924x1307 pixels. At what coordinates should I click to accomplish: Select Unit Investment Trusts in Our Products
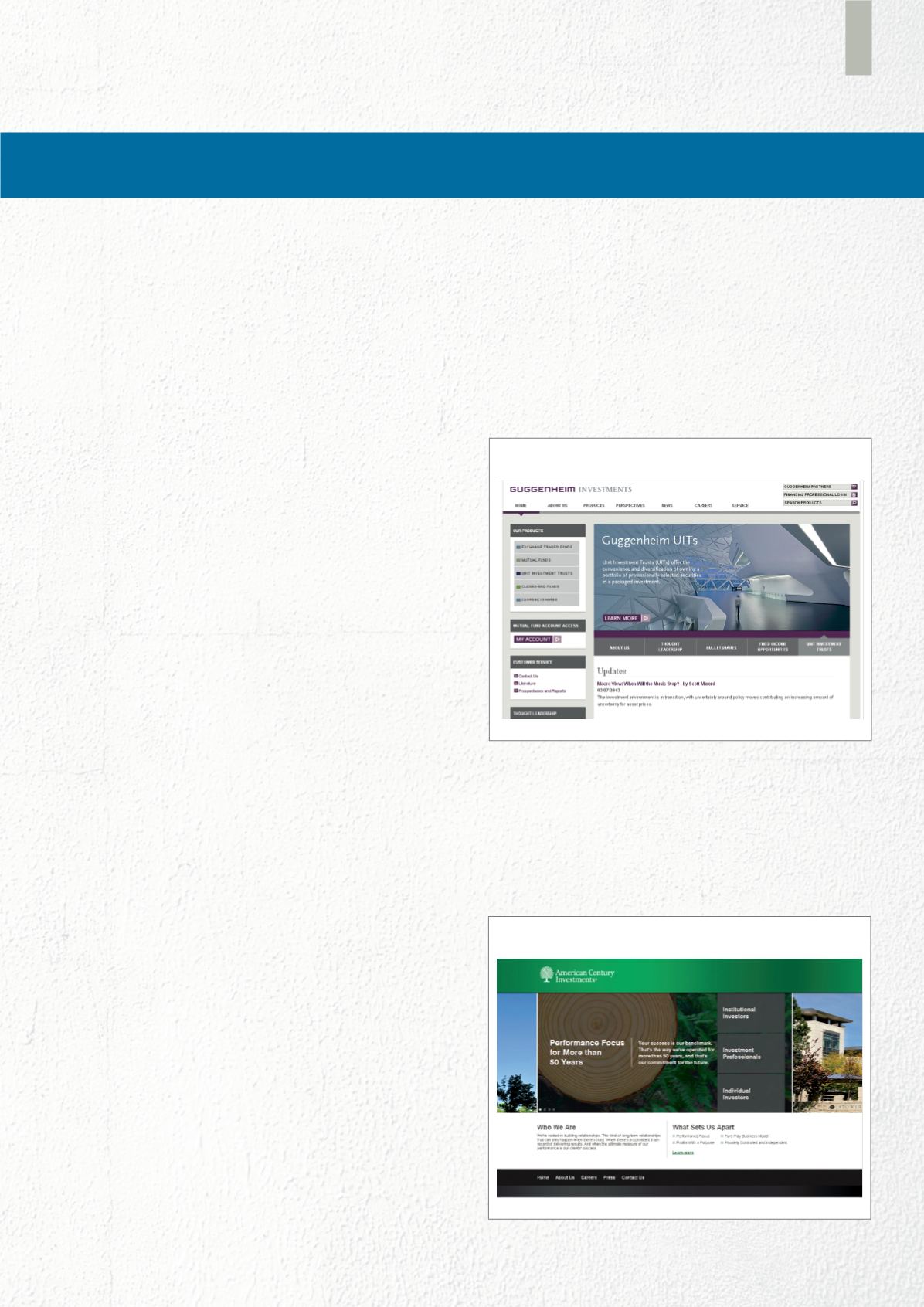pos(546,573)
